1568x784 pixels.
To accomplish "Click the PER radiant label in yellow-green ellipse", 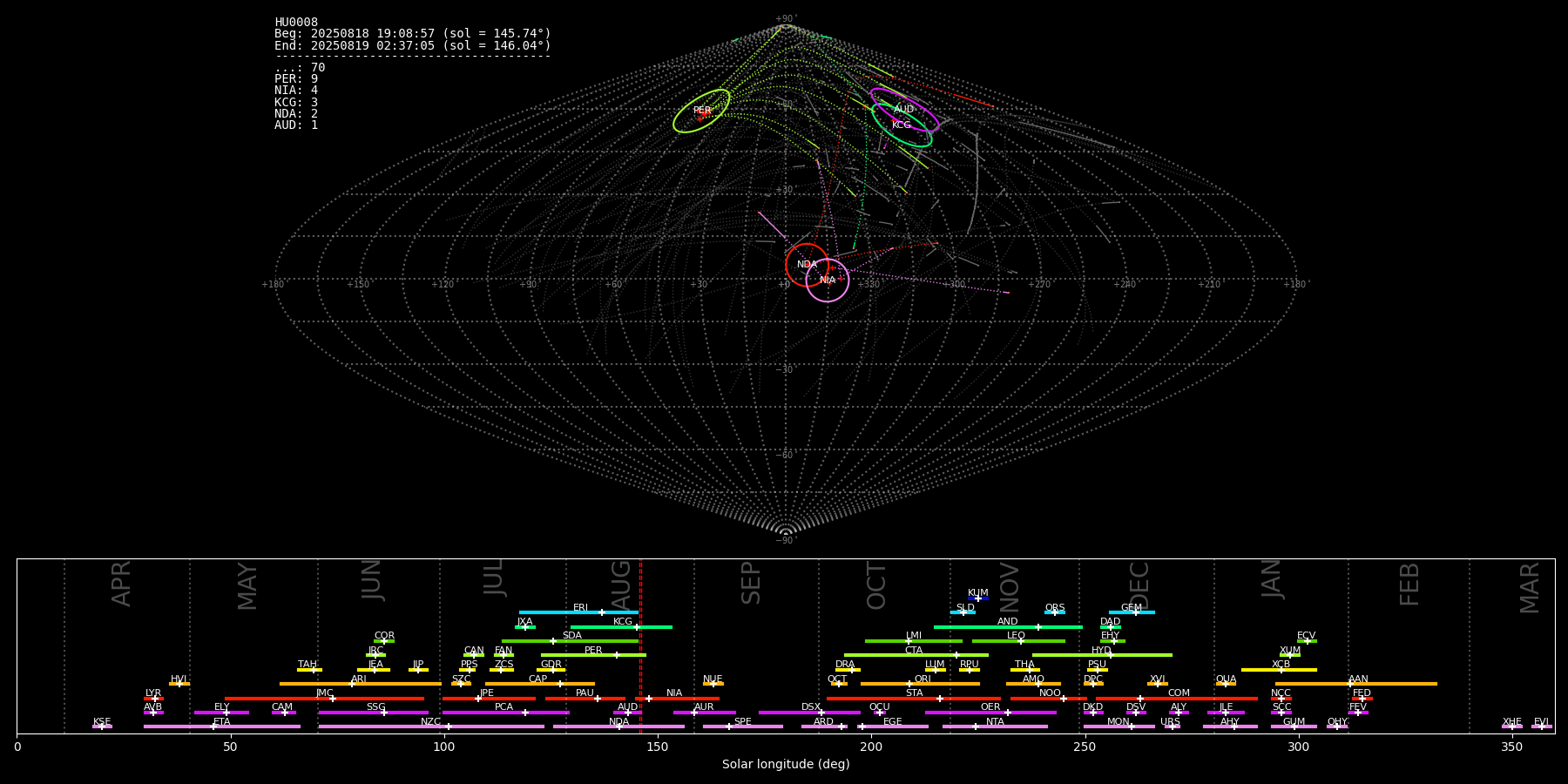I will tap(702, 111).
